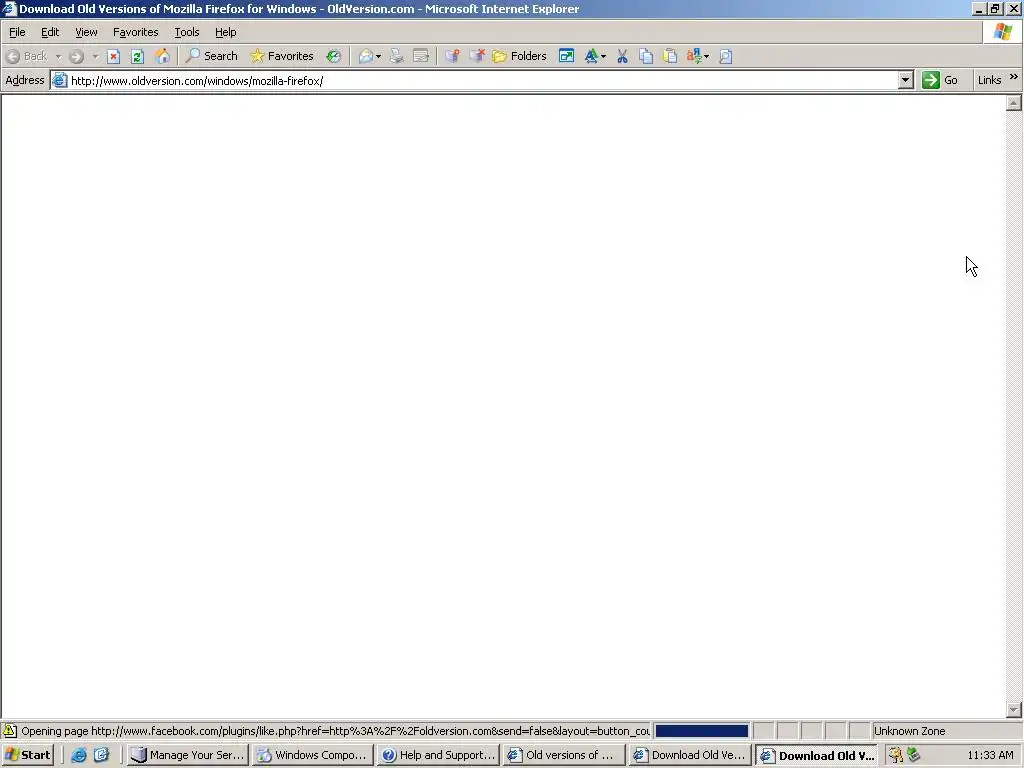Click the Paste icon
The height and width of the screenshot is (768, 1024).
670,56
